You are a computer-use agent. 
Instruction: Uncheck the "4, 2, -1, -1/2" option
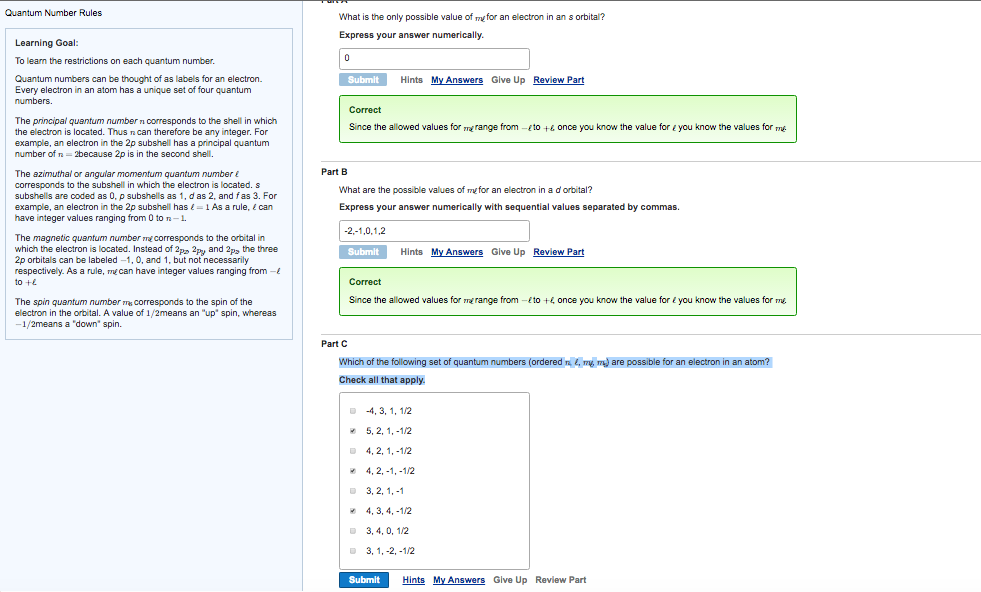click(x=352, y=470)
